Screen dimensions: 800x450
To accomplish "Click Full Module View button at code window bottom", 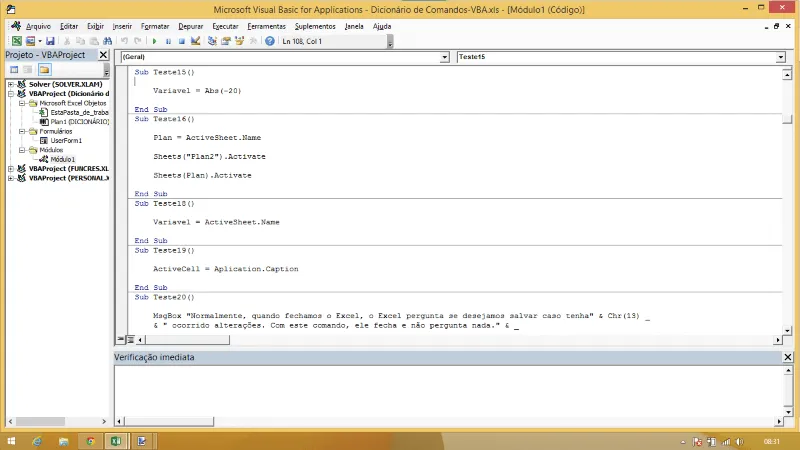I will (131, 339).
